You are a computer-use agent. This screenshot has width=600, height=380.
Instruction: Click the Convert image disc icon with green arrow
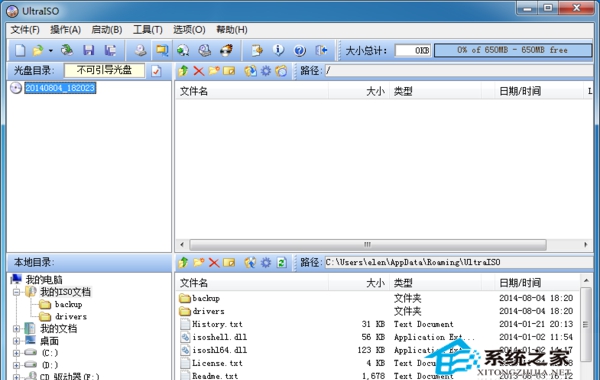(183, 50)
